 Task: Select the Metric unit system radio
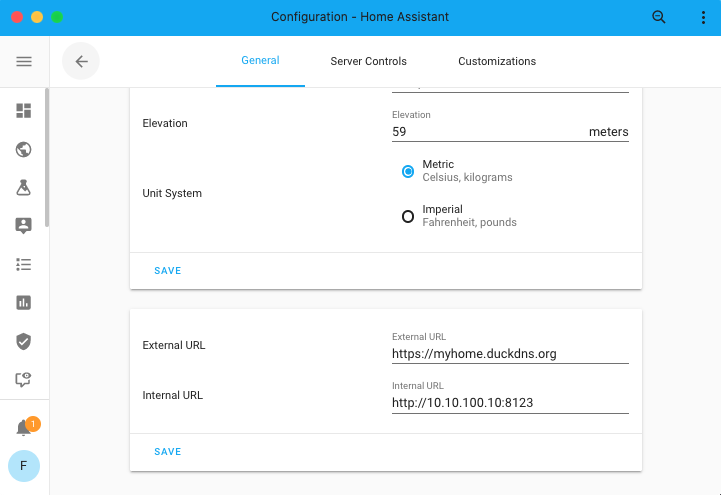click(407, 171)
